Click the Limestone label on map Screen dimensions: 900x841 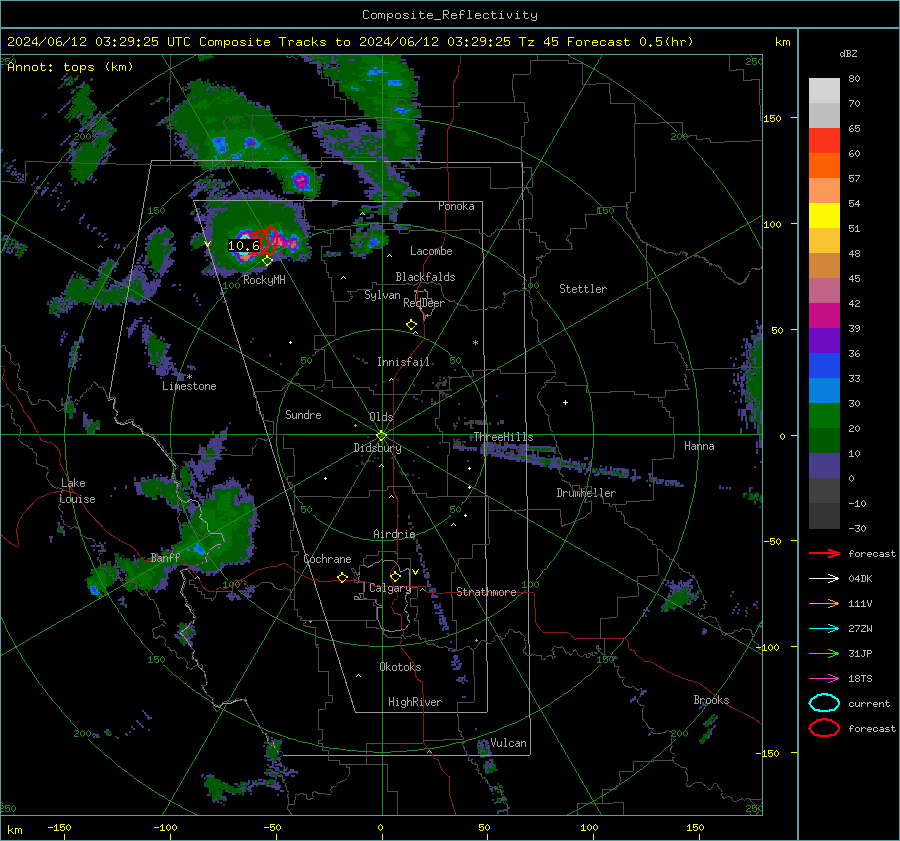[189, 386]
